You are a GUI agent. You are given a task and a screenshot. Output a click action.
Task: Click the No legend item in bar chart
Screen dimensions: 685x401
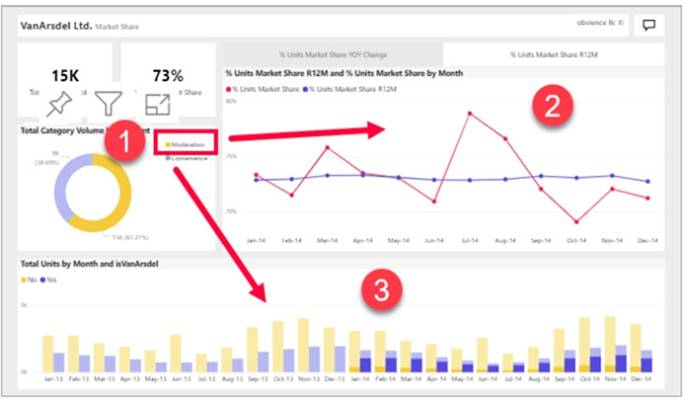29,280
